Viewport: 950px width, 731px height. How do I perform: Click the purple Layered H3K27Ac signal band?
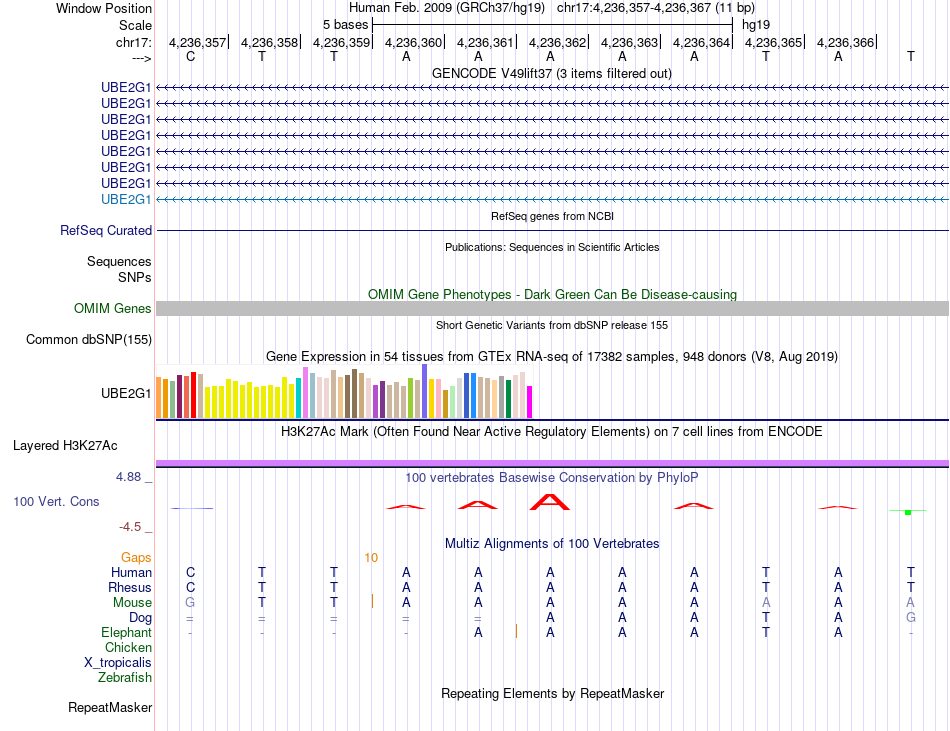[552, 463]
